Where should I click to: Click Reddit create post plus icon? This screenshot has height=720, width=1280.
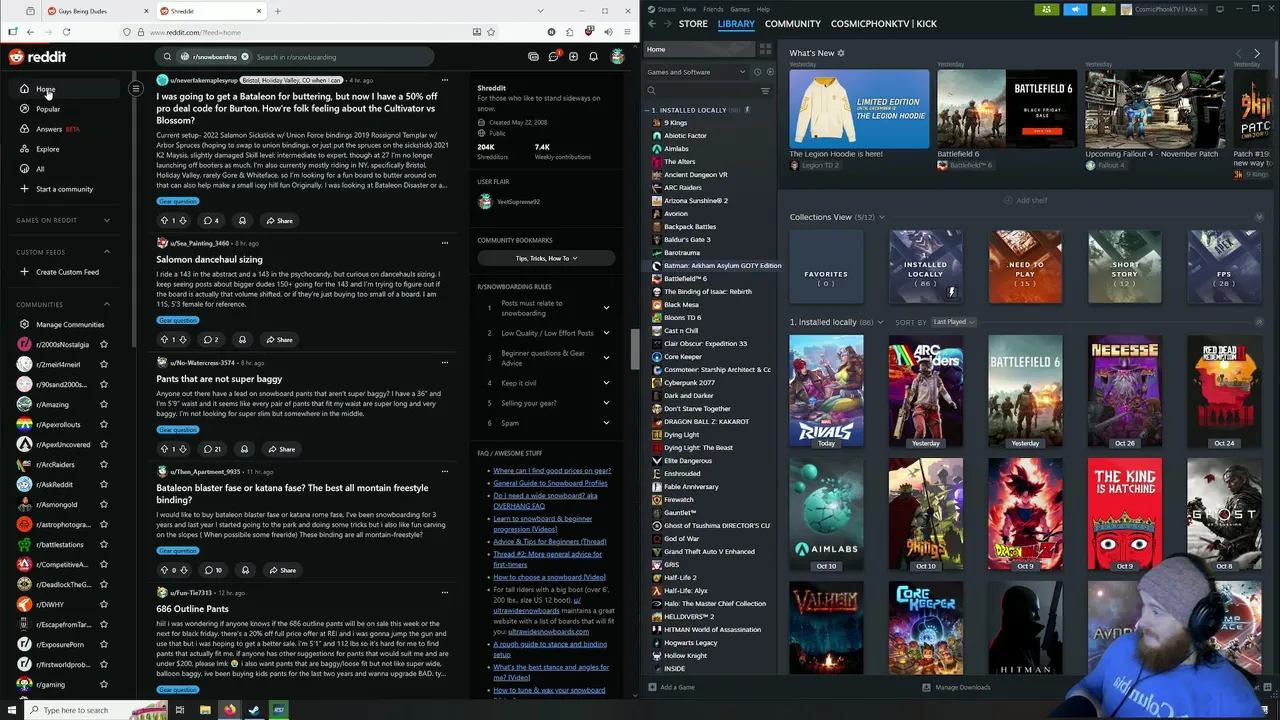573,57
